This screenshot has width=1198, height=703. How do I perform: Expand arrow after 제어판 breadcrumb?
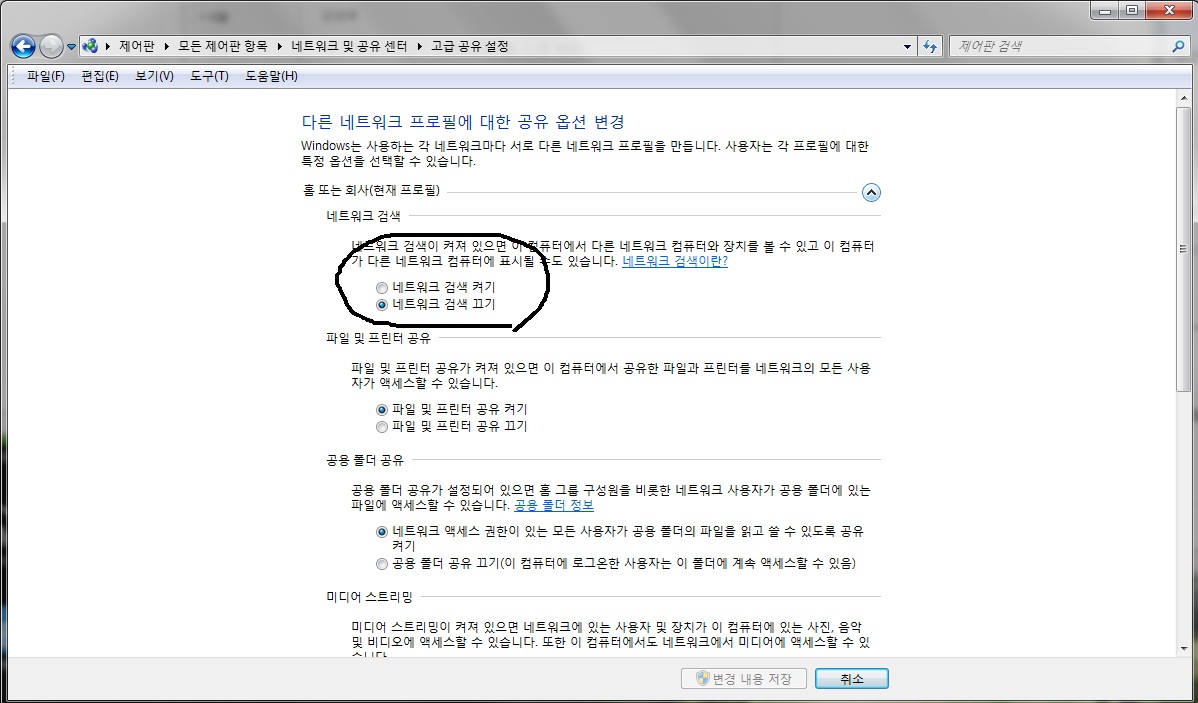(167, 46)
